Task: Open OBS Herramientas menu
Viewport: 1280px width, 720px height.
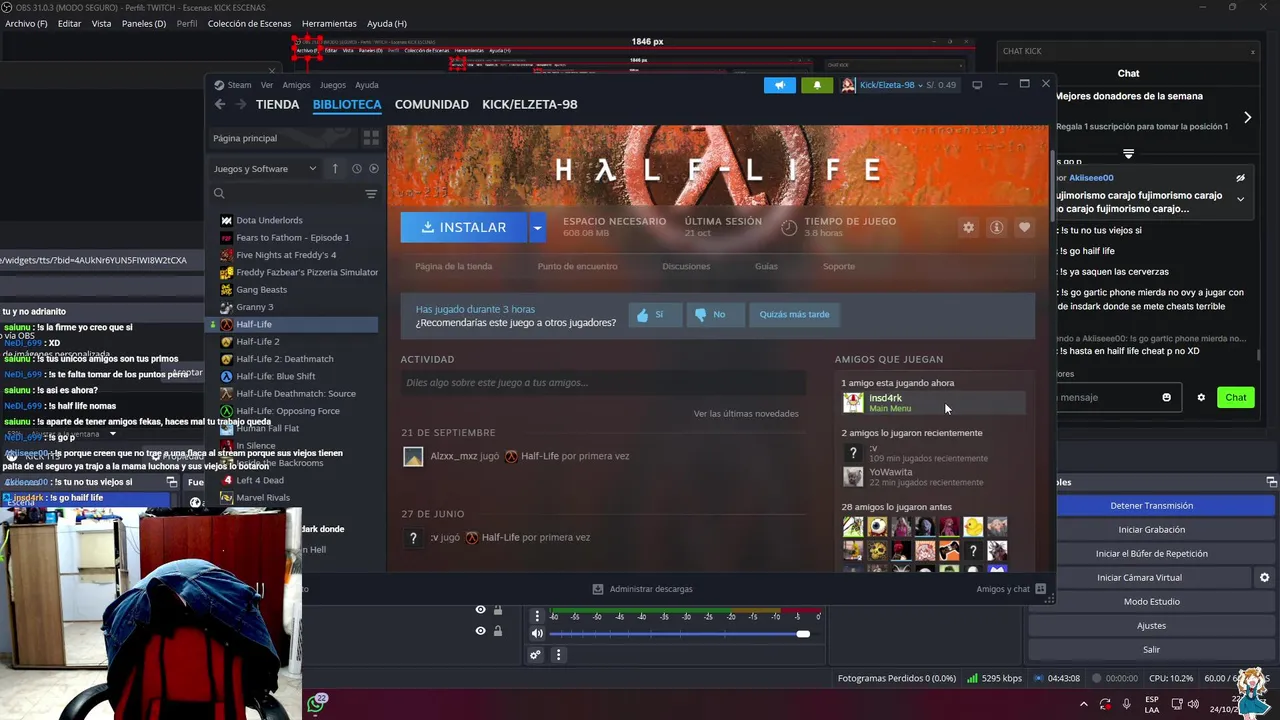Action: click(329, 23)
